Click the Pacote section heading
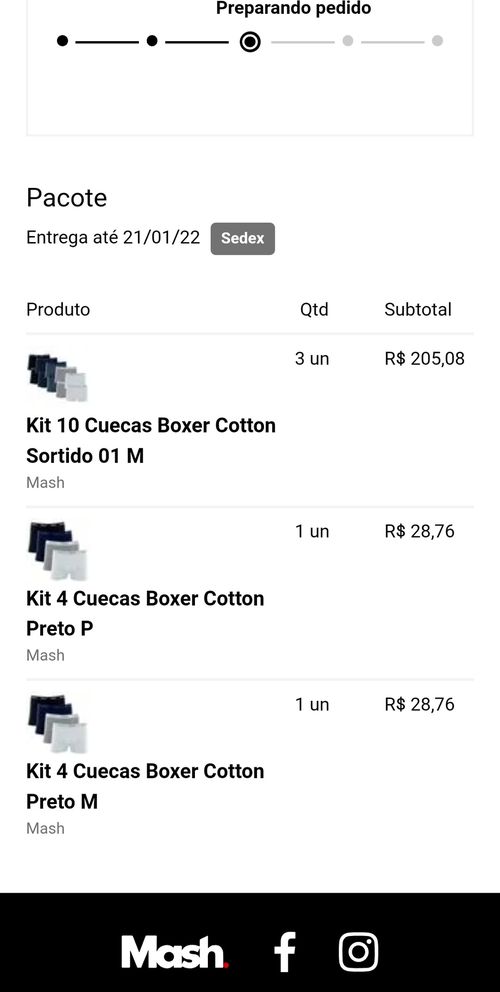The height and width of the screenshot is (992, 500). point(66,198)
